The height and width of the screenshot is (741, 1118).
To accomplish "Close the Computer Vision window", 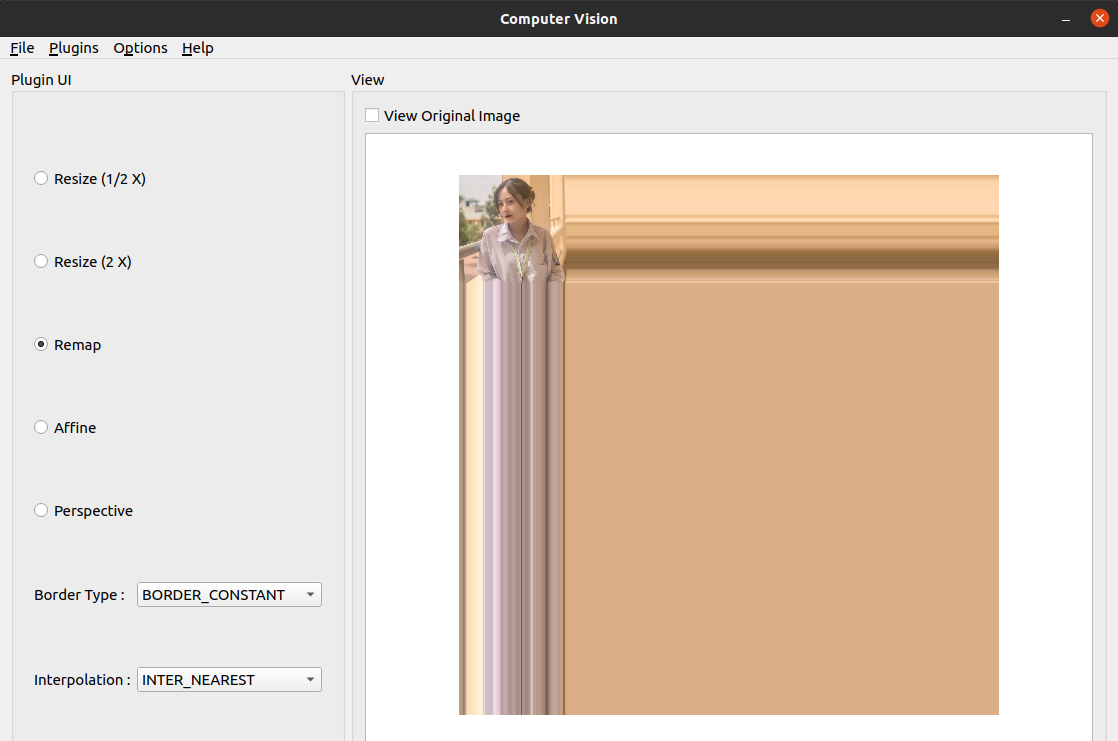I will [1099, 19].
